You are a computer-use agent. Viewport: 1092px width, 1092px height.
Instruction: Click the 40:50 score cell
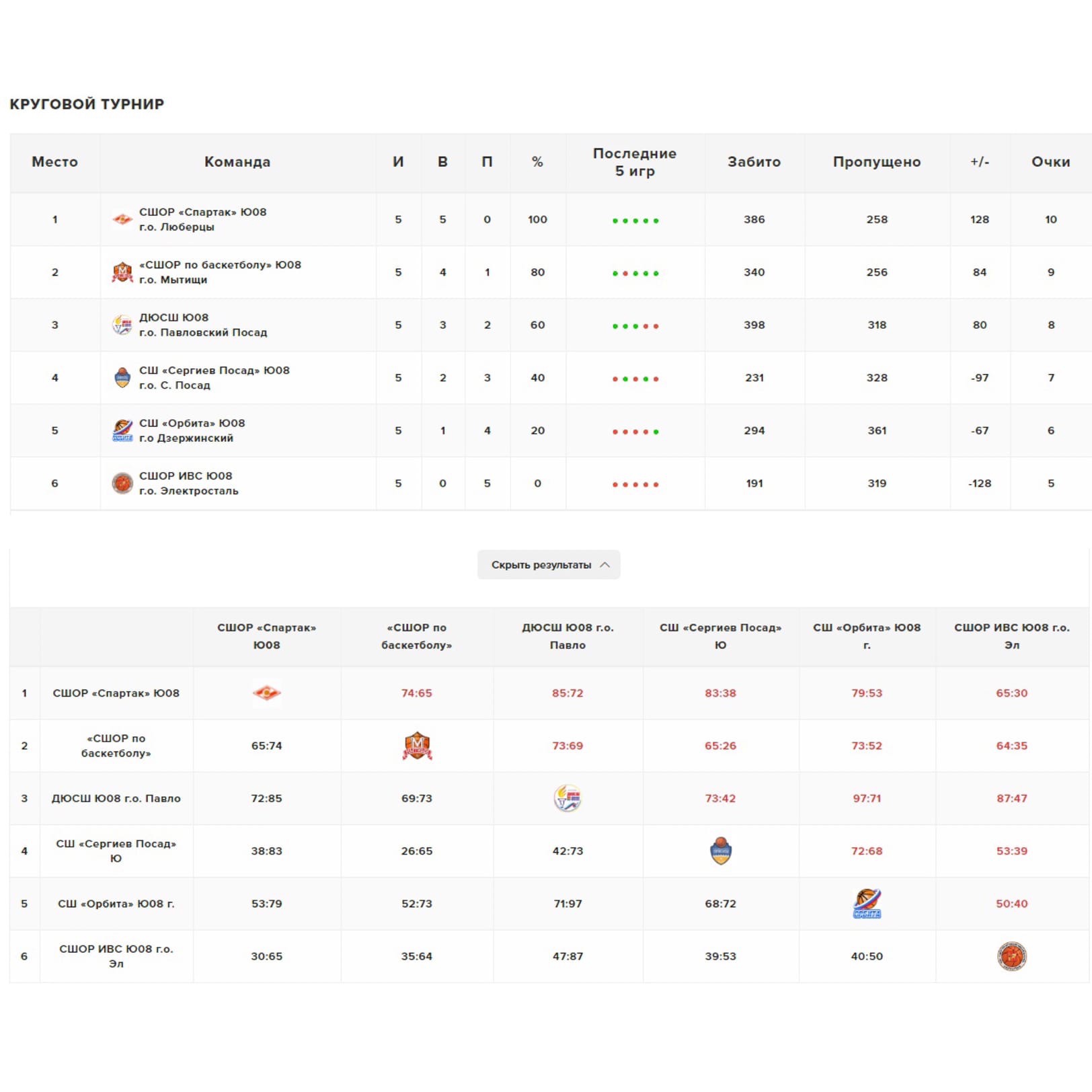867,956
